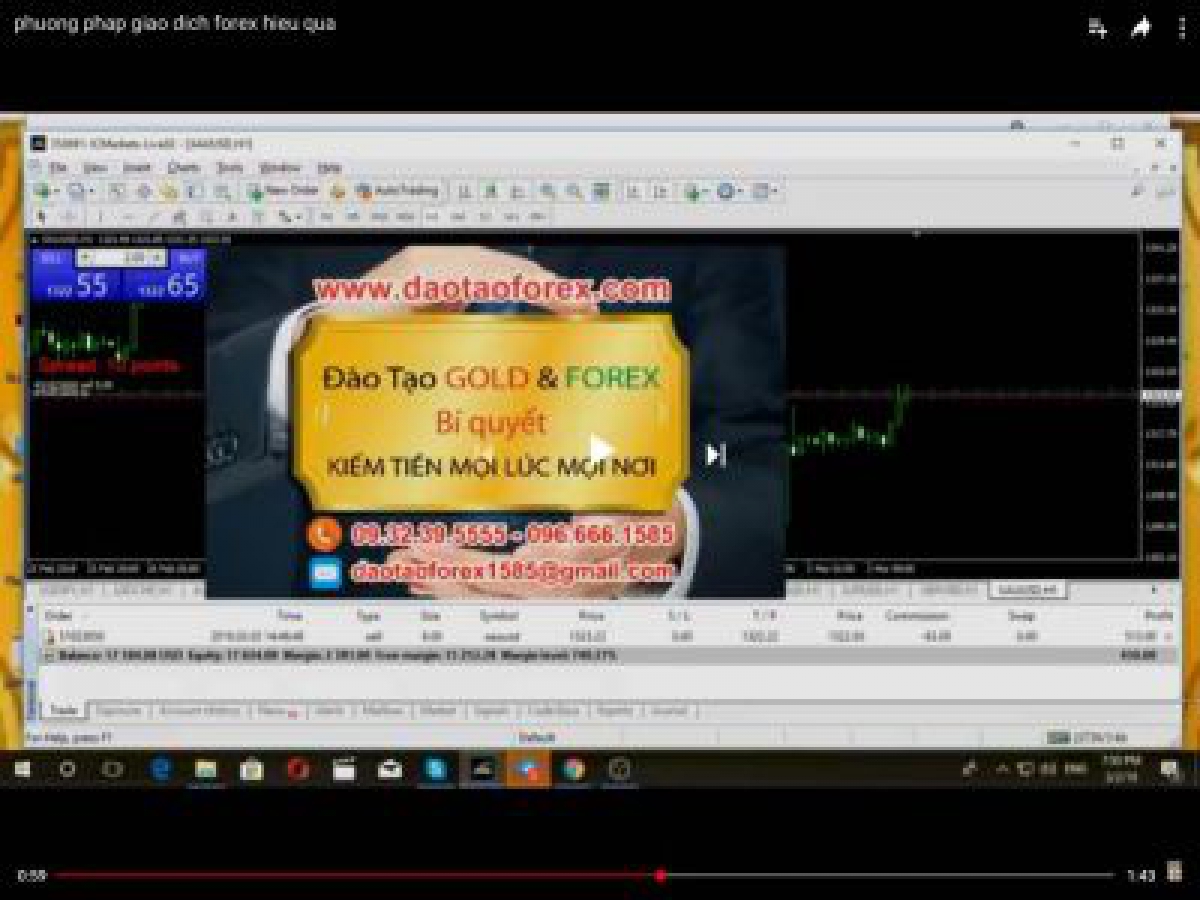The width and height of the screenshot is (1200, 900).
Task: Open Skype from the taskbar
Action: pyautogui.click(x=436, y=769)
